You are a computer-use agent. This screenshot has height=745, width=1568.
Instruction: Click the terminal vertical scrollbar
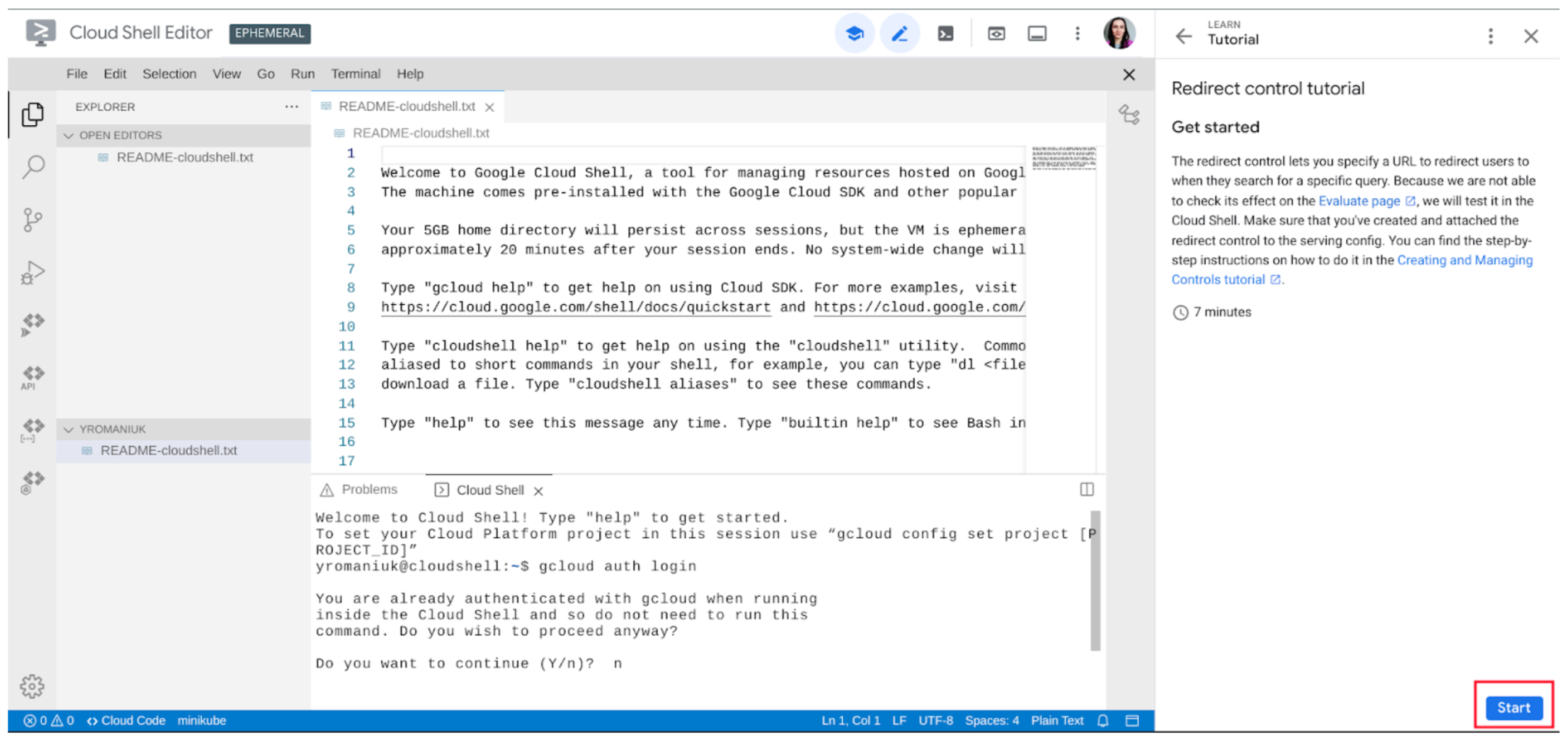(x=1095, y=581)
